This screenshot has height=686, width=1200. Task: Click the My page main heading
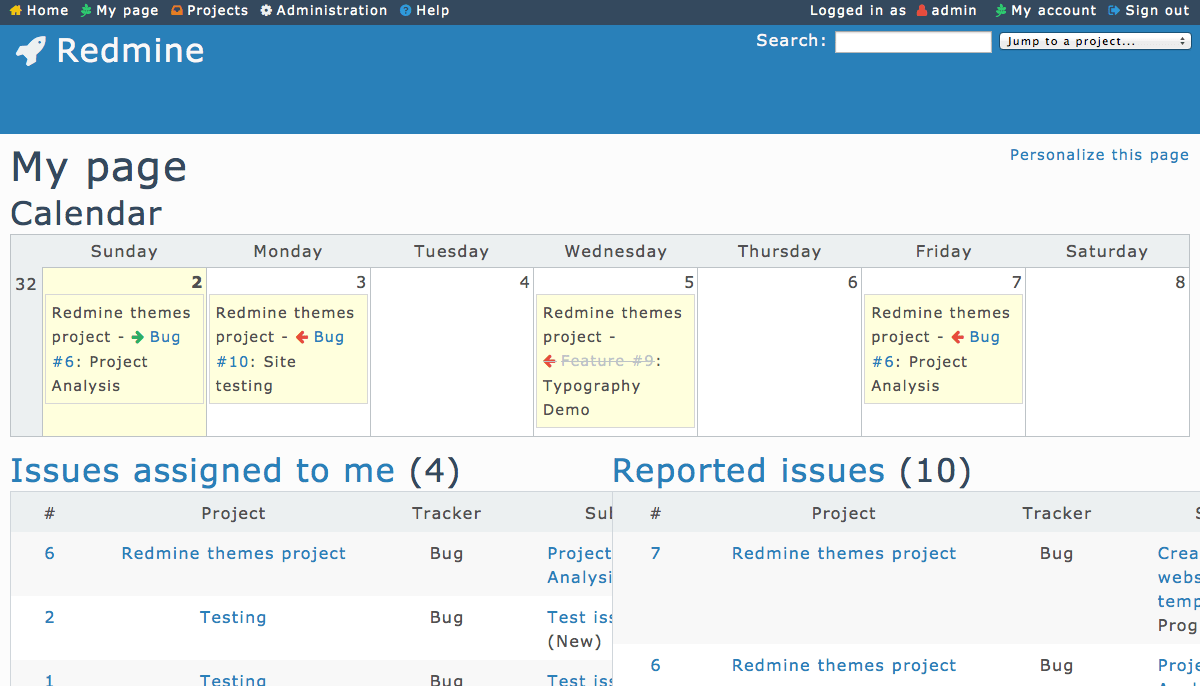(99, 167)
